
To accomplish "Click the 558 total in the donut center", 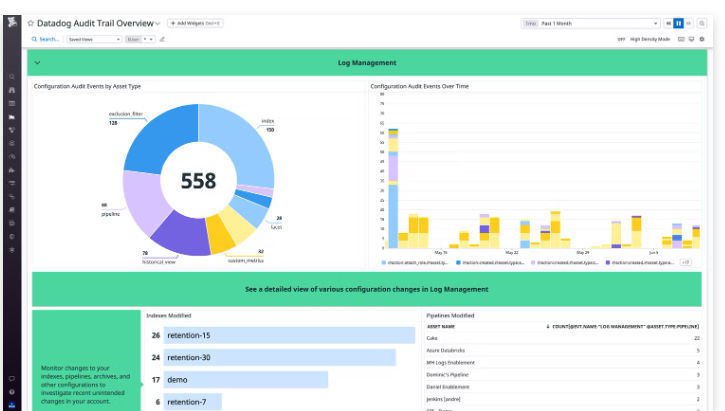I will coord(198,181).
